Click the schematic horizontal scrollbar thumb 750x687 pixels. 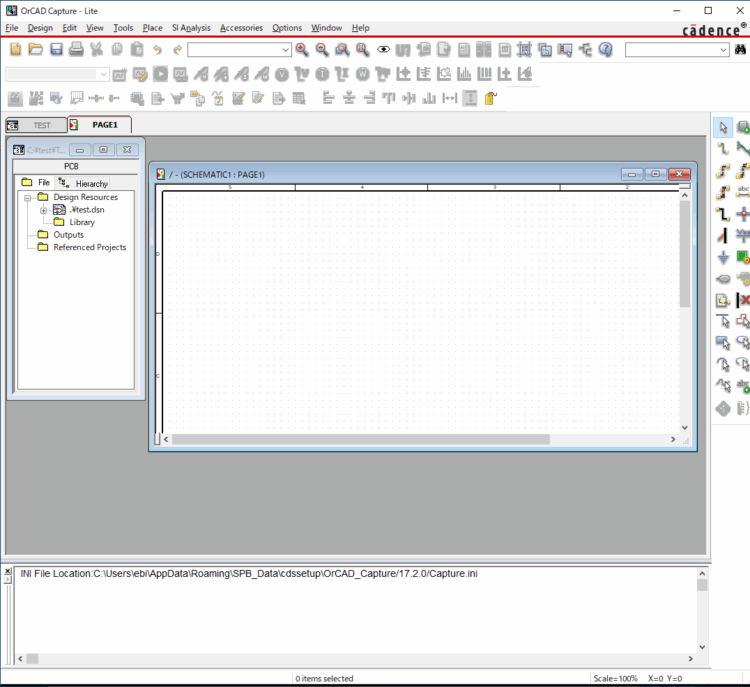pyautogui.click(x=361, y=439)
